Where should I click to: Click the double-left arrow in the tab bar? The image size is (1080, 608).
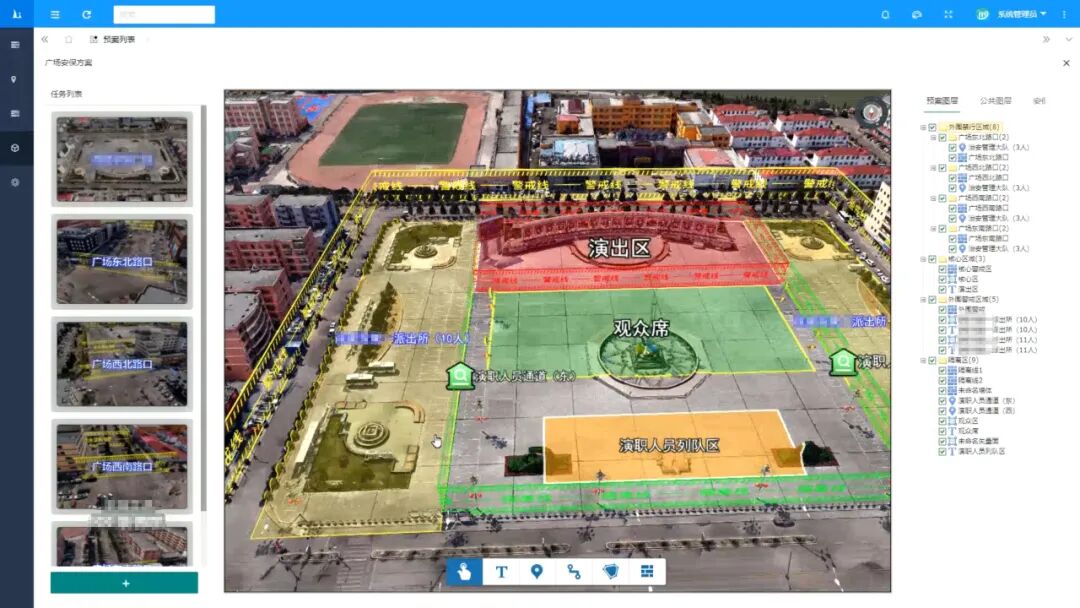[x=45, y=39]
